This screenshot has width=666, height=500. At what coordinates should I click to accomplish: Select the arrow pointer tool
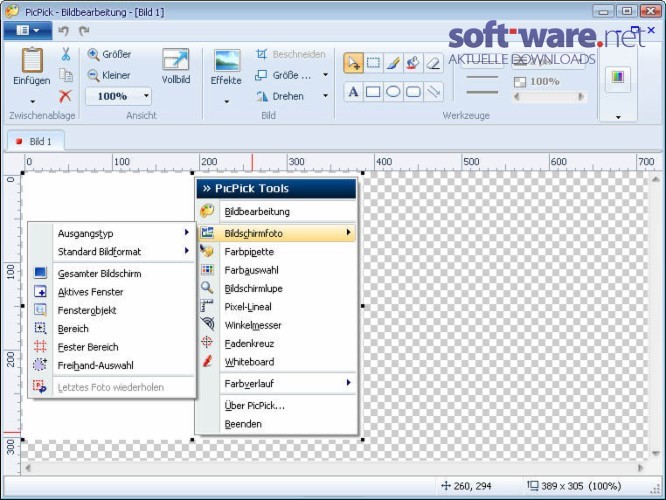tap(353, 63)
